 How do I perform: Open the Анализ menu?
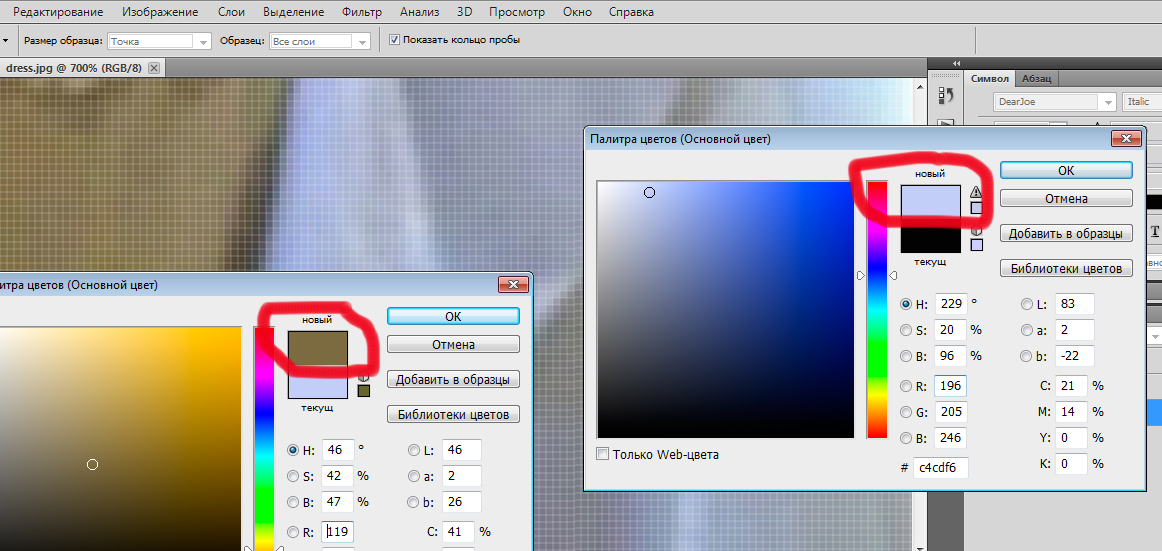click(x=419, y=12)
